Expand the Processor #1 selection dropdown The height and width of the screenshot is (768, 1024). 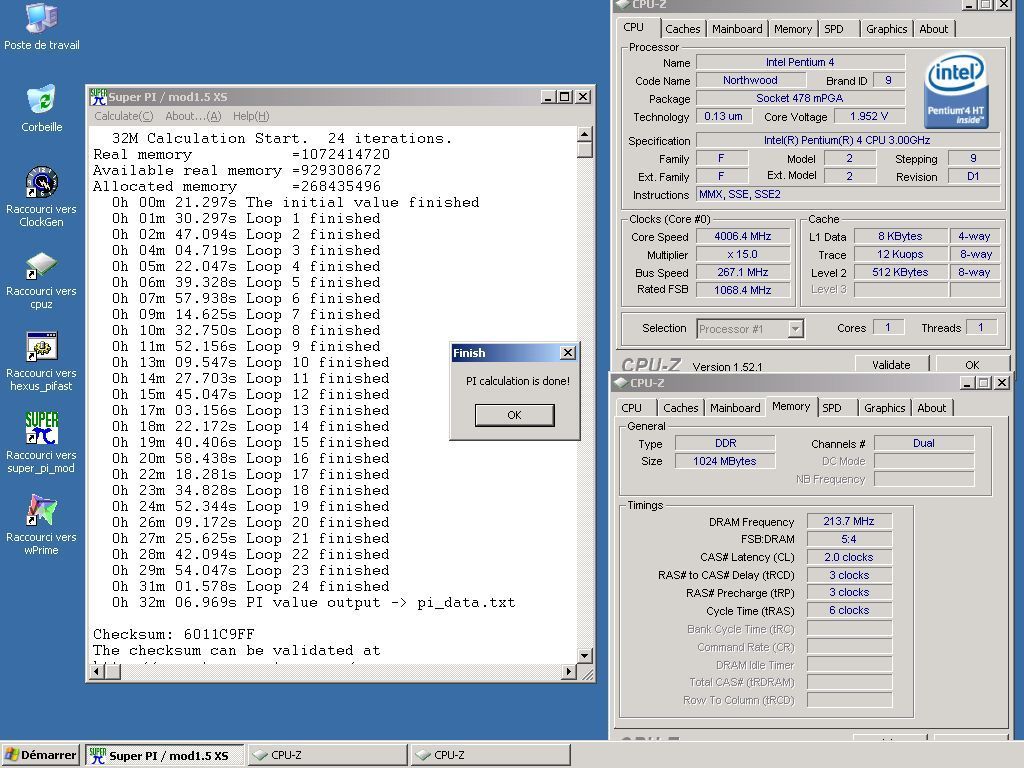click(x=795, y=329)
